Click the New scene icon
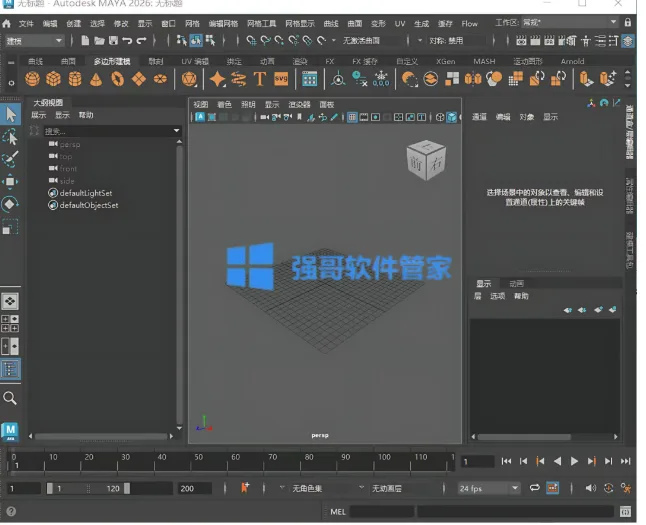646x525 pixels. tap(85, 40)
